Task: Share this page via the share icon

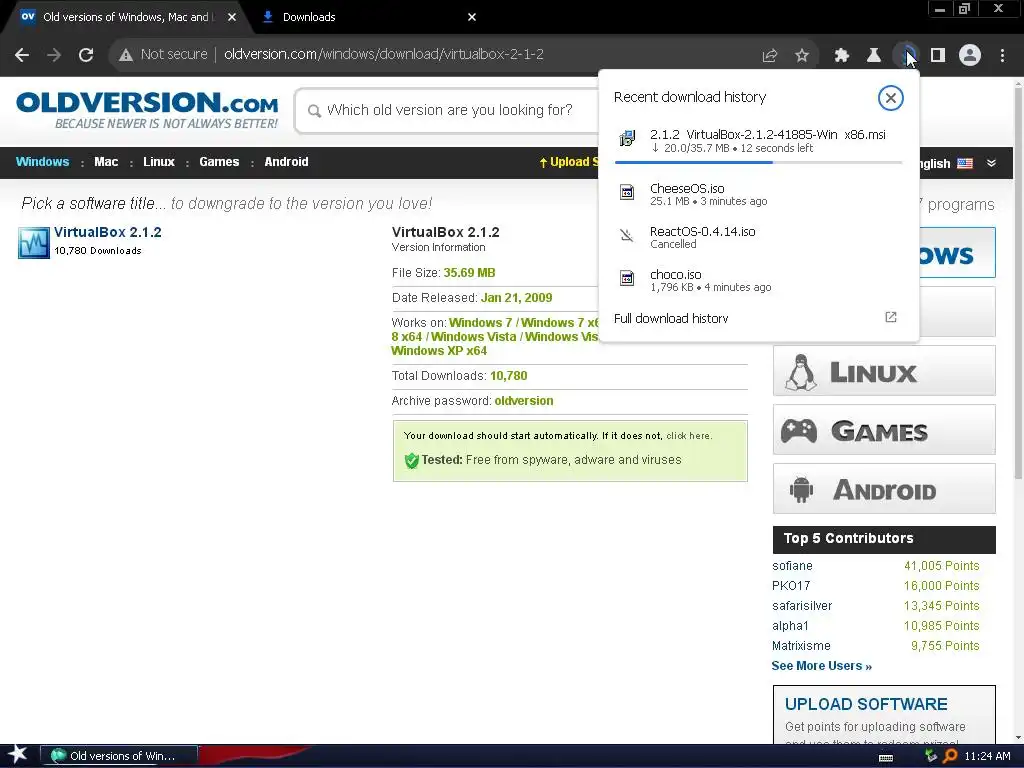Action: (770, 56)
